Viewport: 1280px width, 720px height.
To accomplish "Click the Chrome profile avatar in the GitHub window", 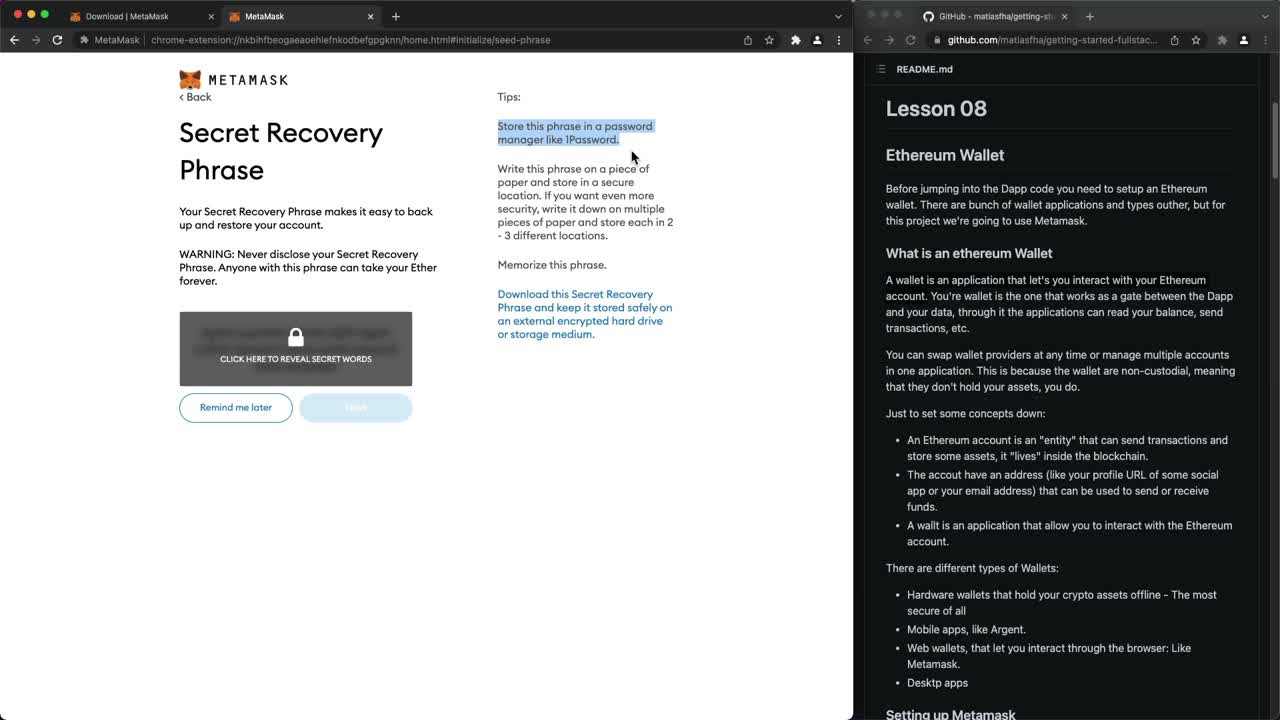I will pyautogui.click(x=1243, y=40).
